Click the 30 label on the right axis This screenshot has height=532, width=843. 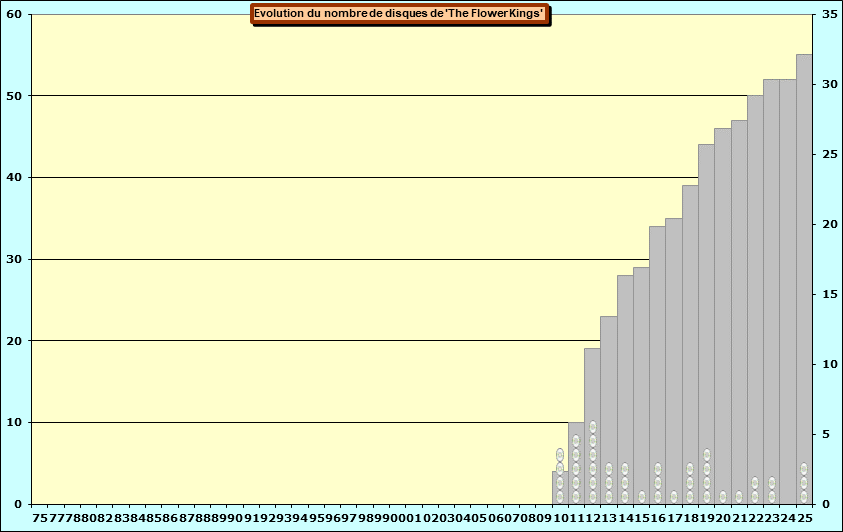point(830,84)
